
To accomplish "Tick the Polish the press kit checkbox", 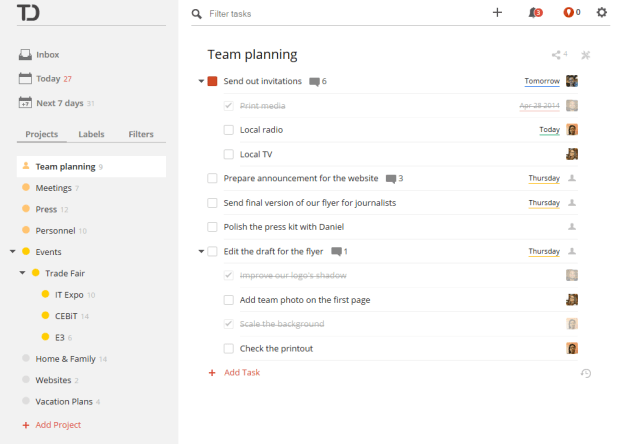I will tap(212, 227).
